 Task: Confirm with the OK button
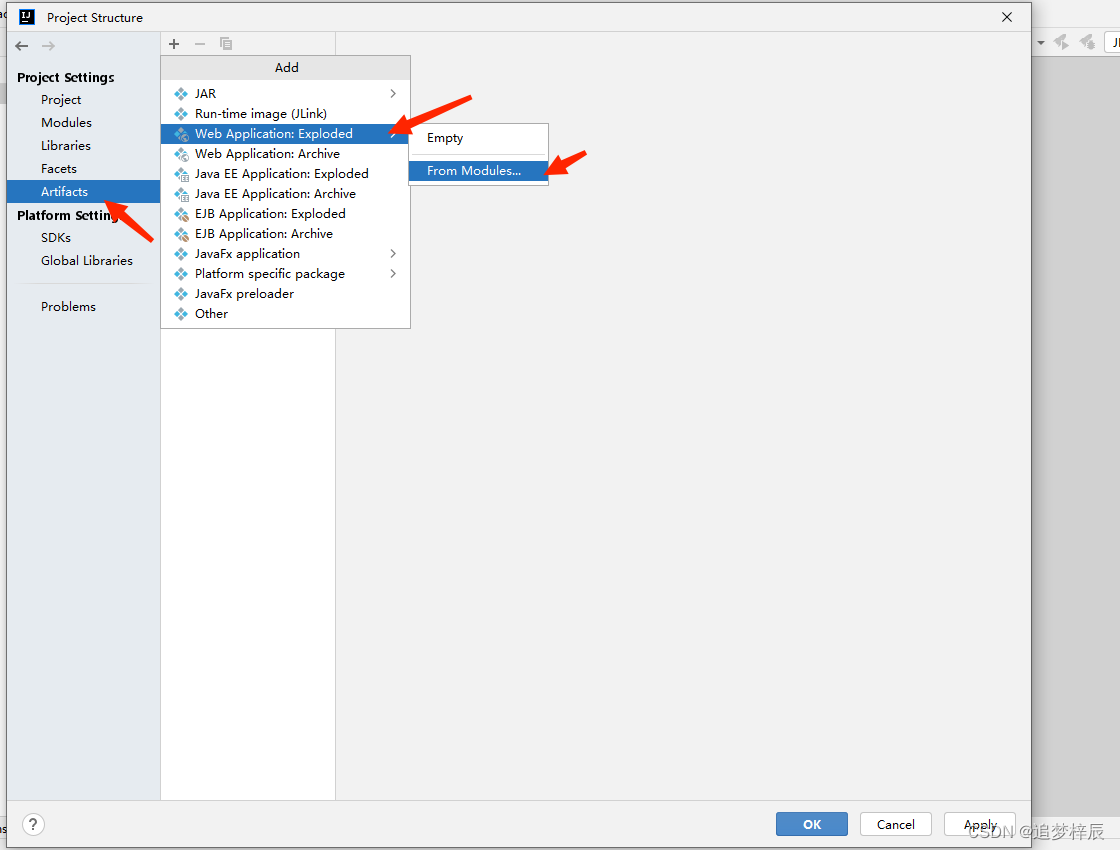[x=811, y=824]
